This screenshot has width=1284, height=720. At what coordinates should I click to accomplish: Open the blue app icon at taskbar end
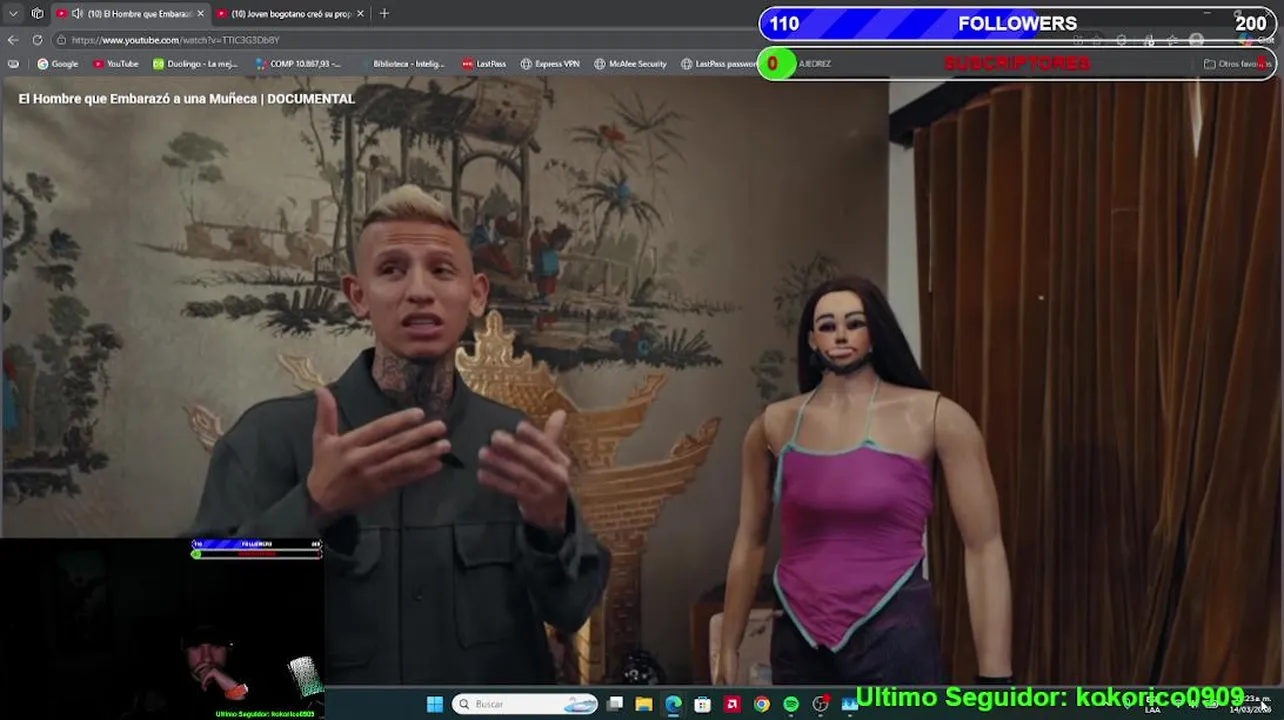tap(850, 704)
